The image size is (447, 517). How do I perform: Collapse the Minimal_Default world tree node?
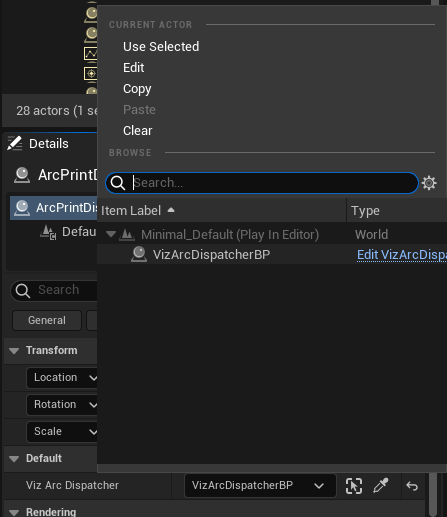coord(111,235)
